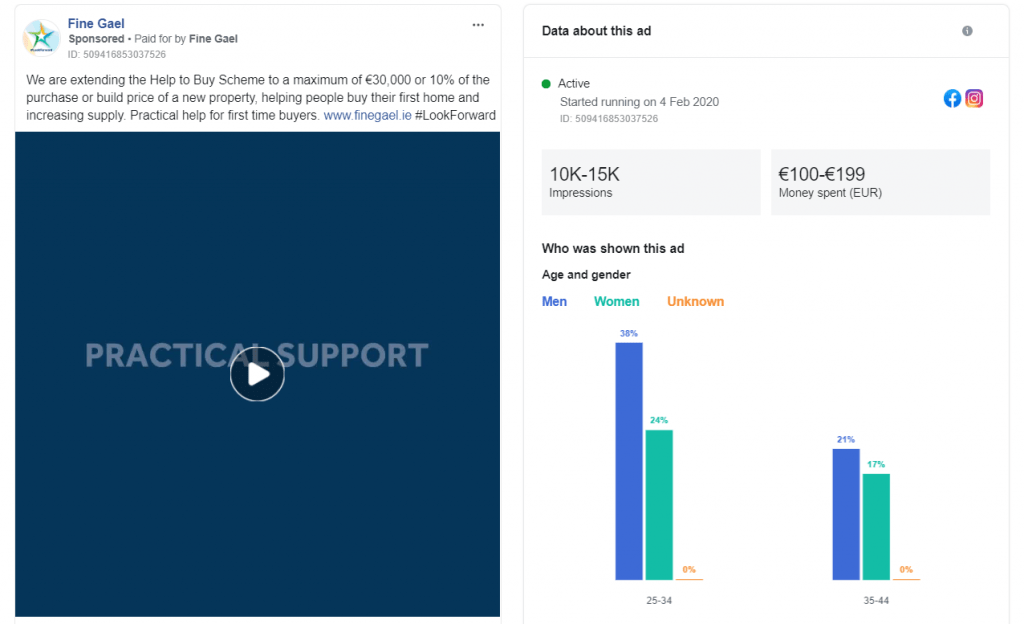Open the three-dots ad options menu
1024x624 pixels.
tap(479, 23)
